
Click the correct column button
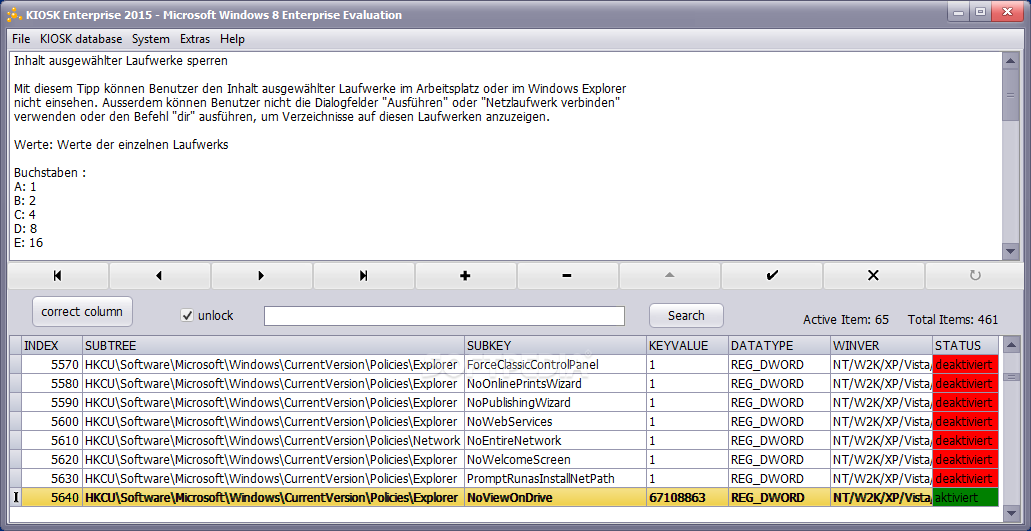pos(82,312)
